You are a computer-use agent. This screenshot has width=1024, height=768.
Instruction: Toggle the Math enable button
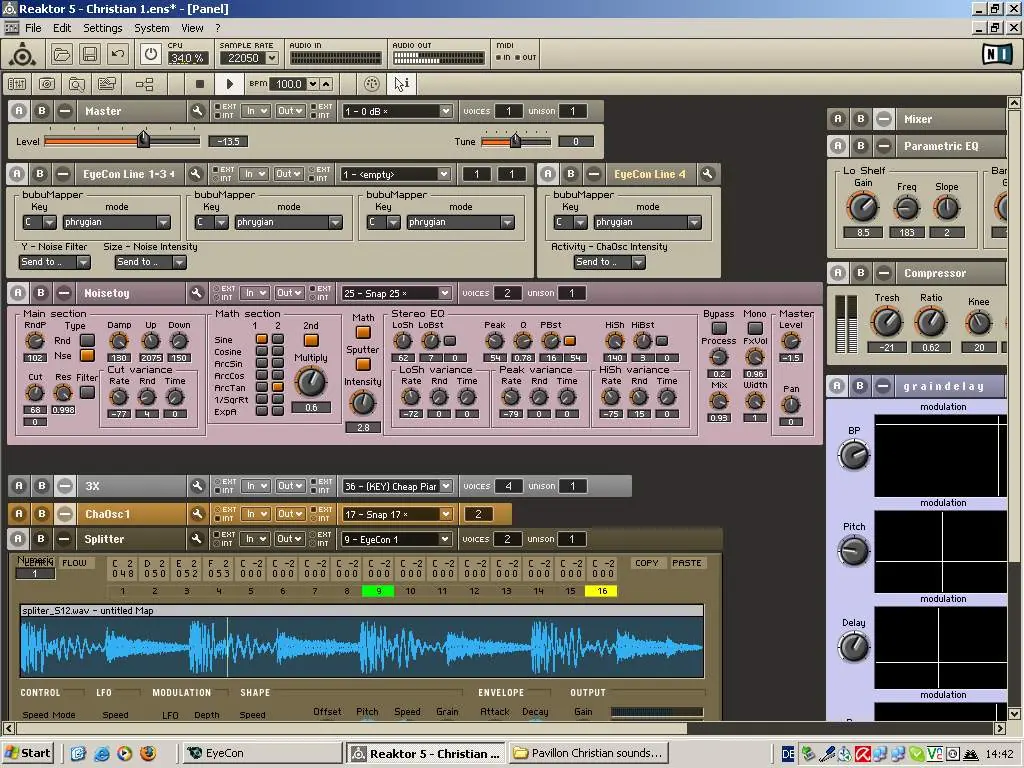click(363, 332)
